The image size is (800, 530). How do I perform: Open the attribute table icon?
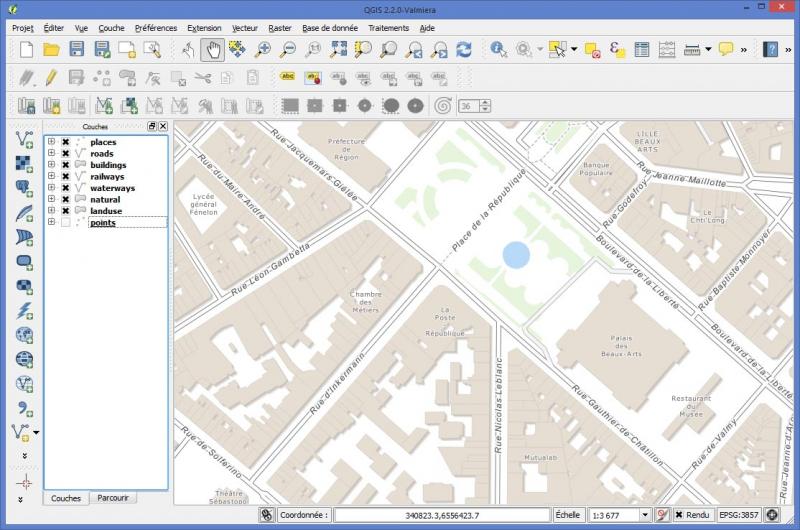click(642, 49)
